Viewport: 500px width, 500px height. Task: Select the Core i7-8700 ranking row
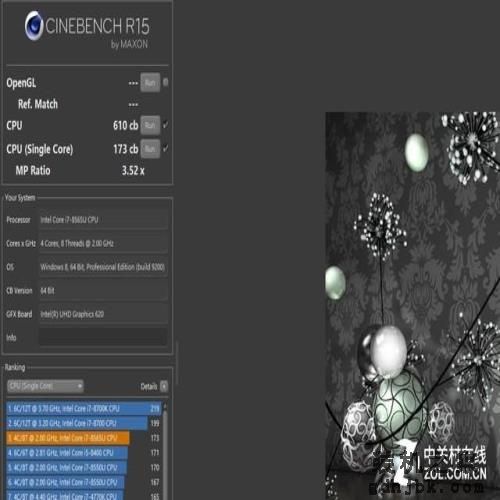[x=83, y=423]
